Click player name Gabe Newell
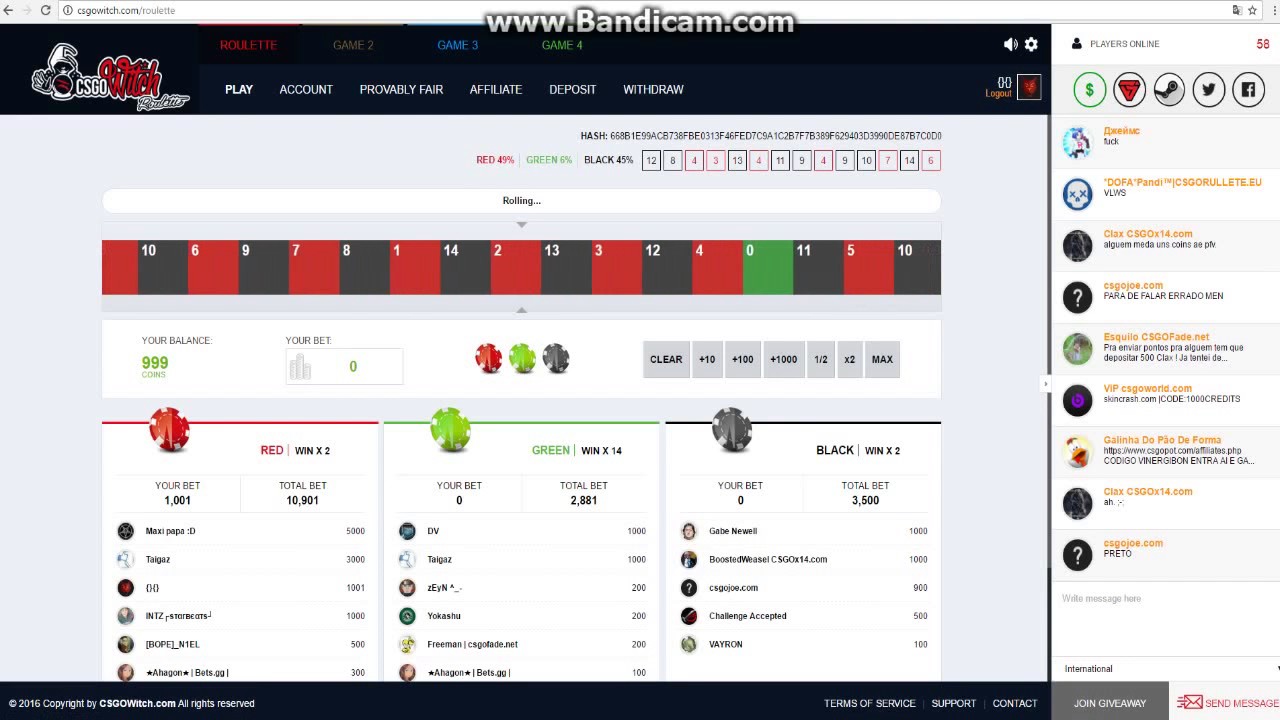The width and height of the screenshot is (1280, 720). 733,531
